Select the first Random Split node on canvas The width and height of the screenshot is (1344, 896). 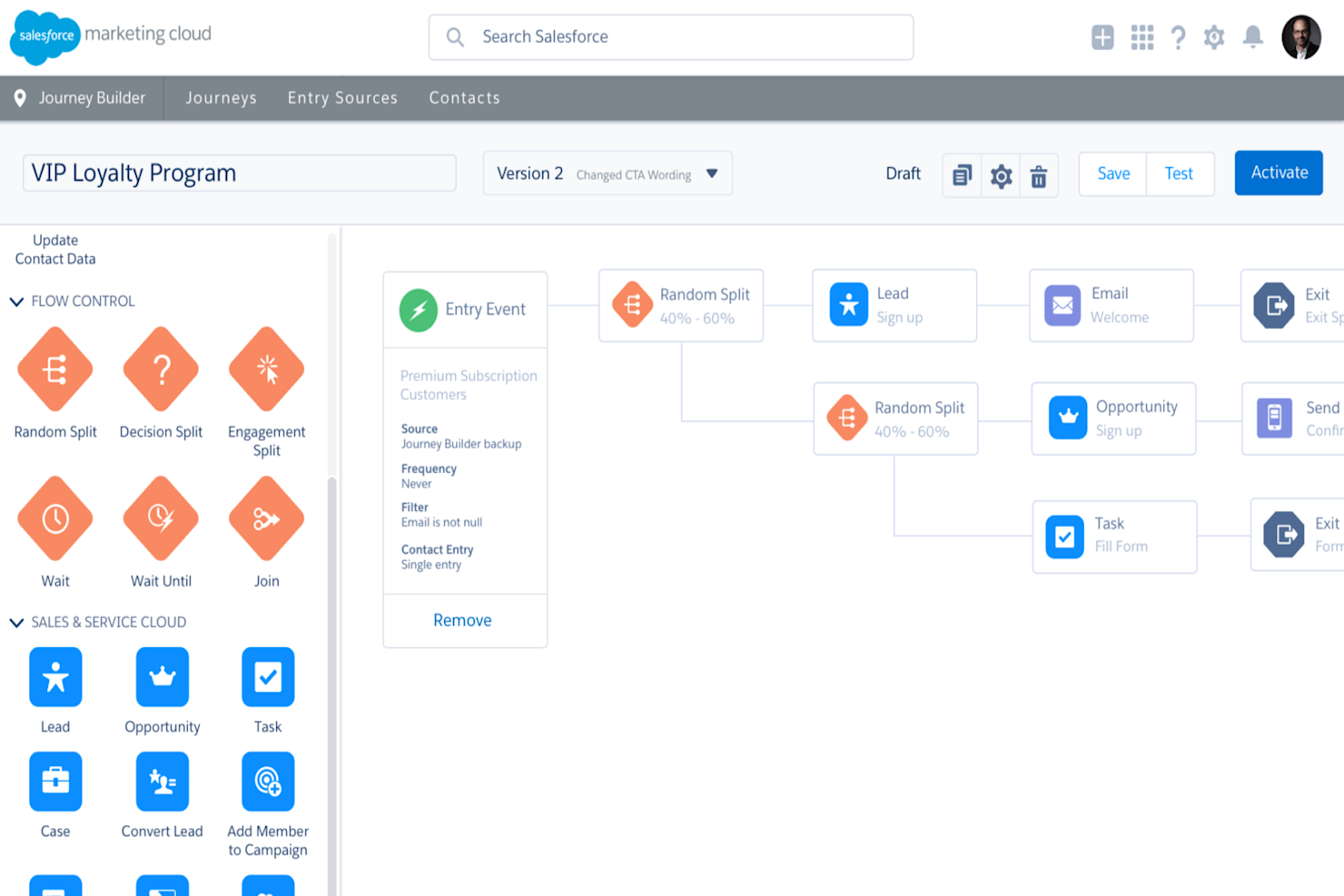click(681, 305)
